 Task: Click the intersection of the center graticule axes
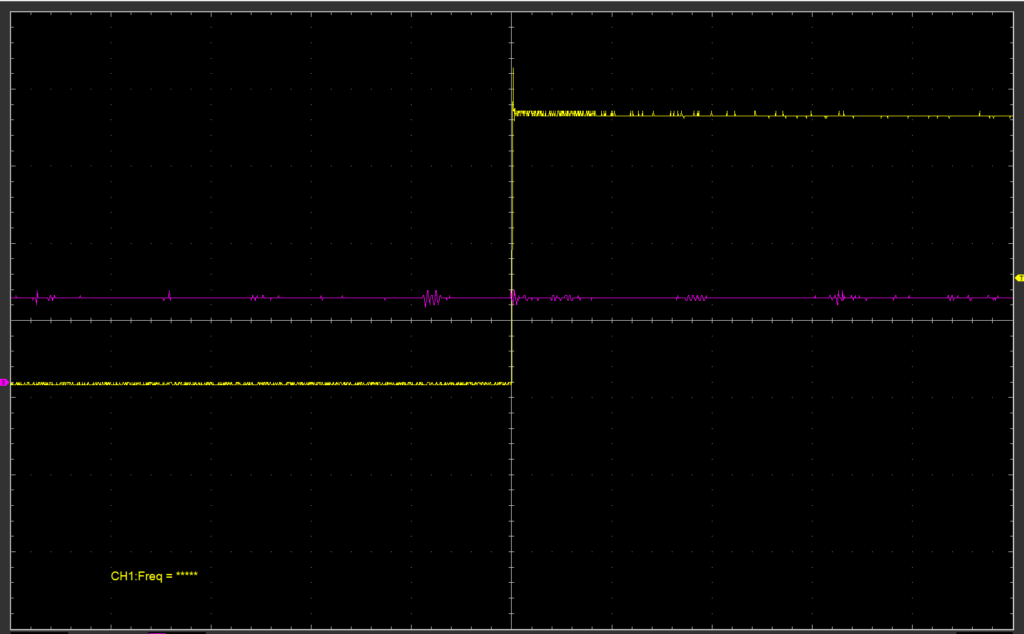point(511,320)
